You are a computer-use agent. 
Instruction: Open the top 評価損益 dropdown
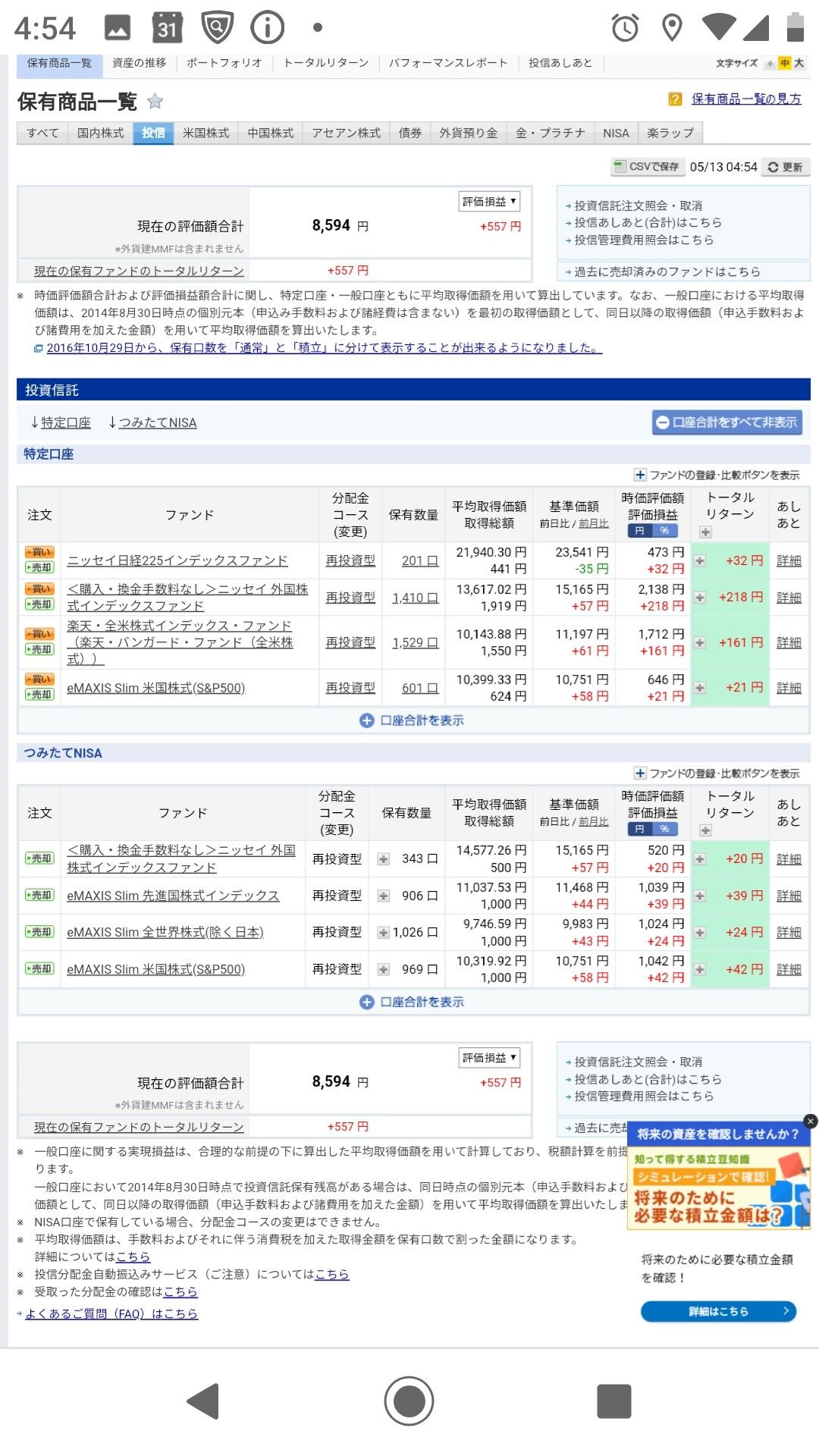(489, 201)
